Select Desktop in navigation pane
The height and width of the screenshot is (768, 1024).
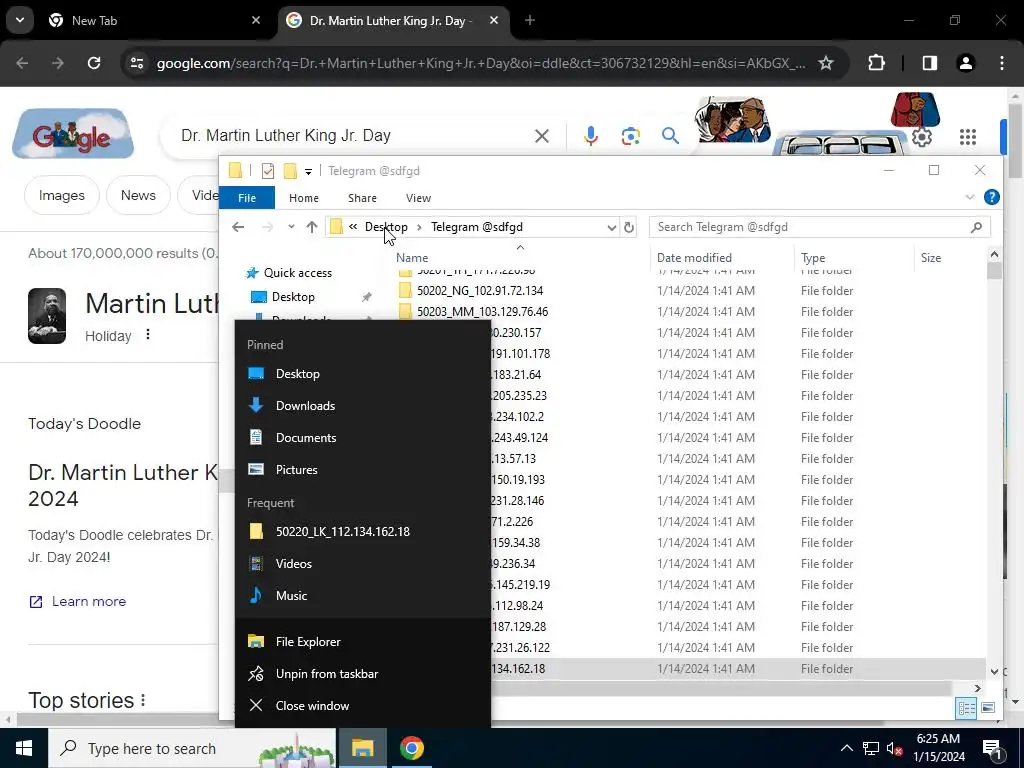click(293, 297)
